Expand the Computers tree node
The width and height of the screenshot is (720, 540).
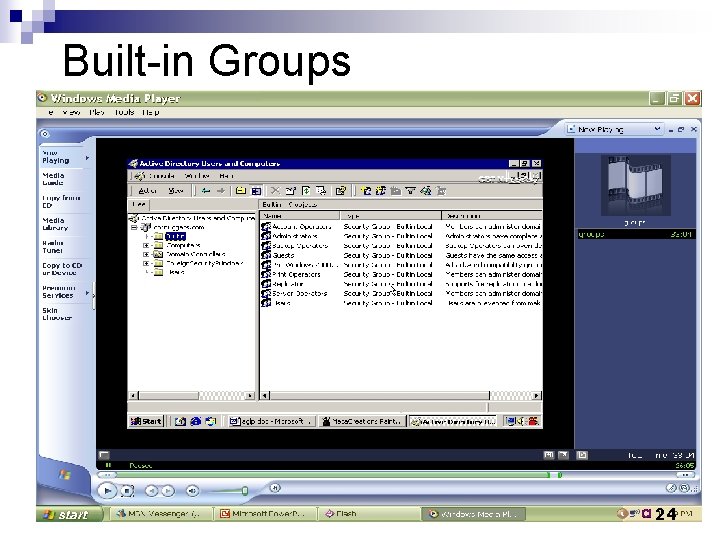point(146,245)
